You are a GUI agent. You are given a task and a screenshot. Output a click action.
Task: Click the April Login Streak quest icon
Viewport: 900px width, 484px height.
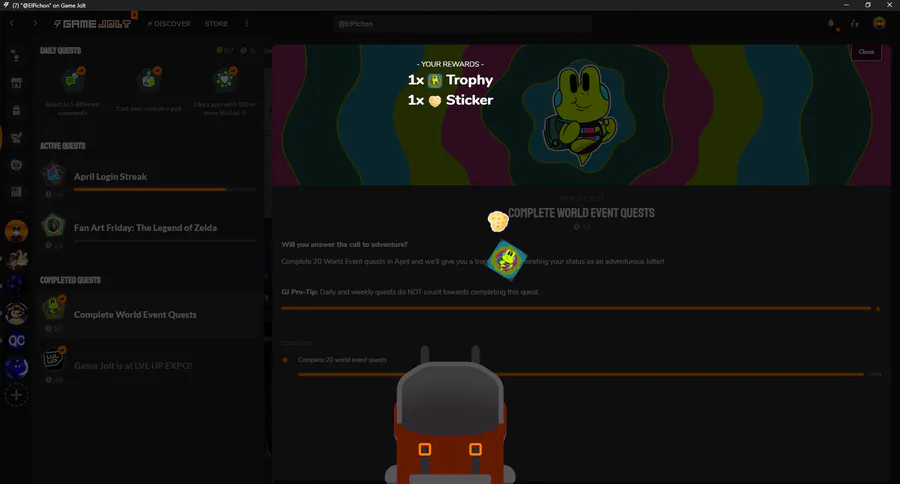(53, 173)
